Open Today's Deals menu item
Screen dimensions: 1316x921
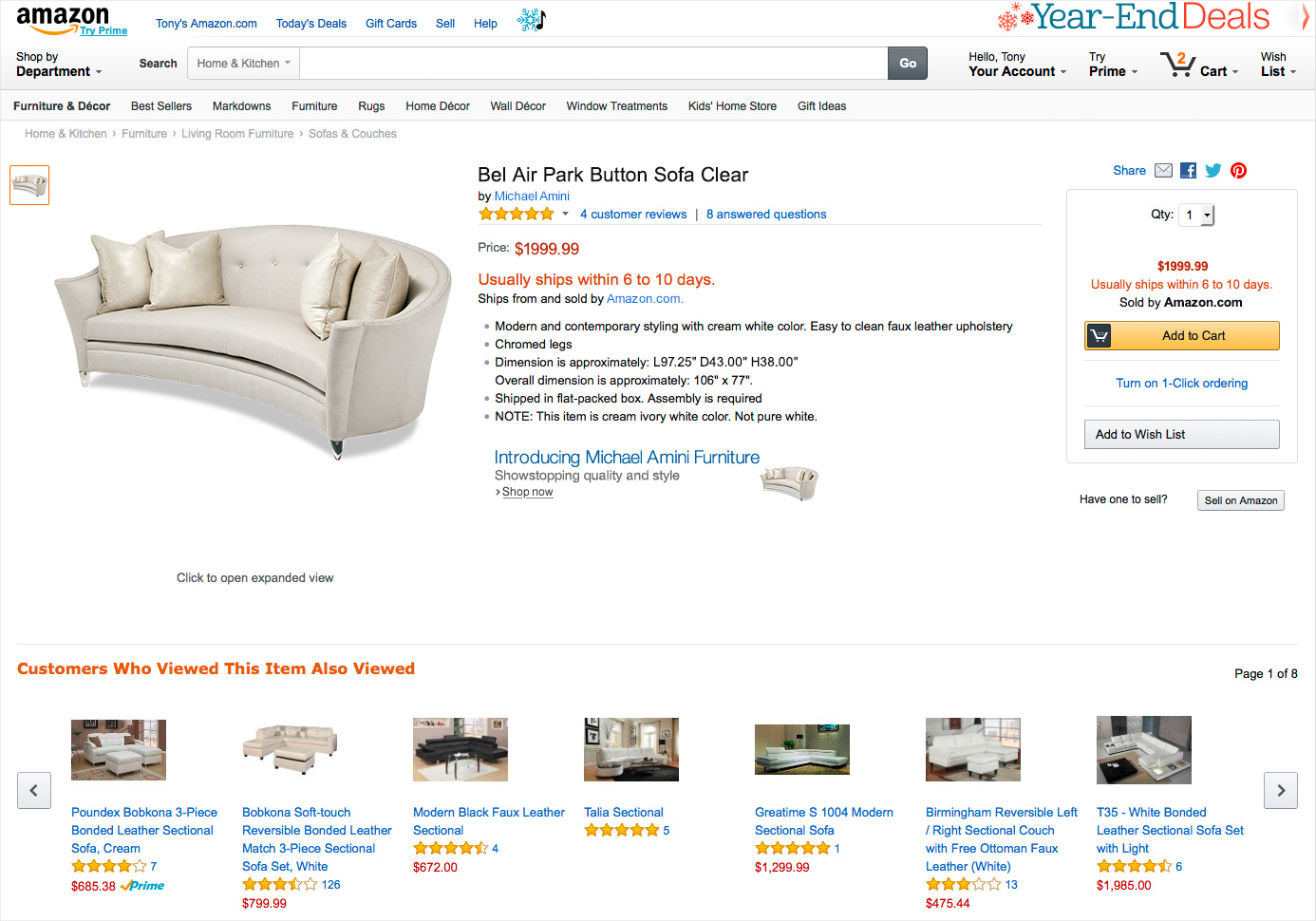click(x=310, y=24)
